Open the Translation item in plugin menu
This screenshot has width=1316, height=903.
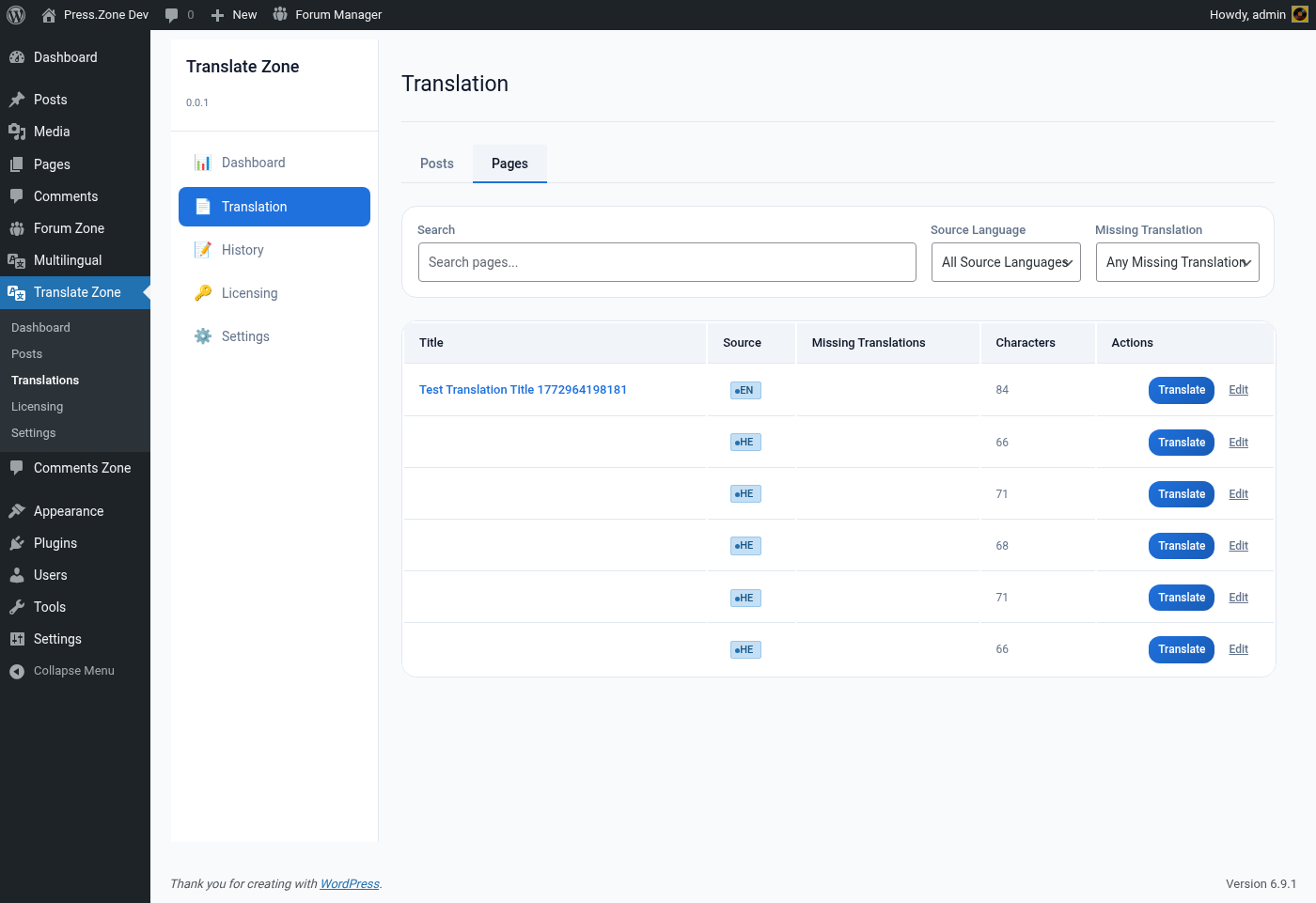point(274,207)
